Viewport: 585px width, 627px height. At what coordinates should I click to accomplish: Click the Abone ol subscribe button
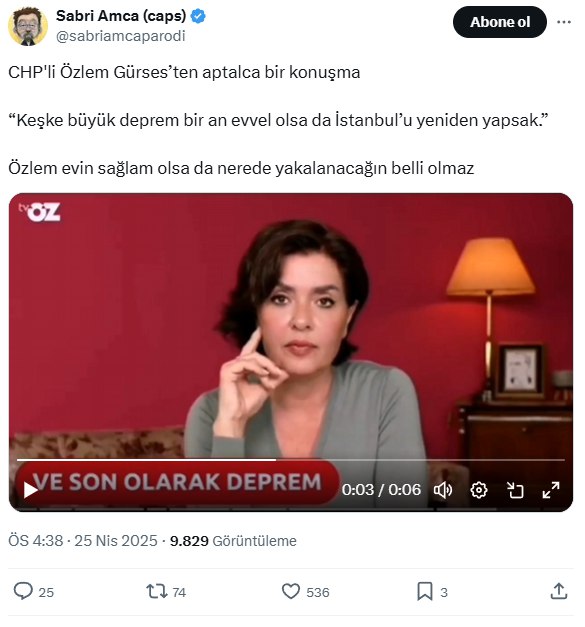[x=500, y=22]
